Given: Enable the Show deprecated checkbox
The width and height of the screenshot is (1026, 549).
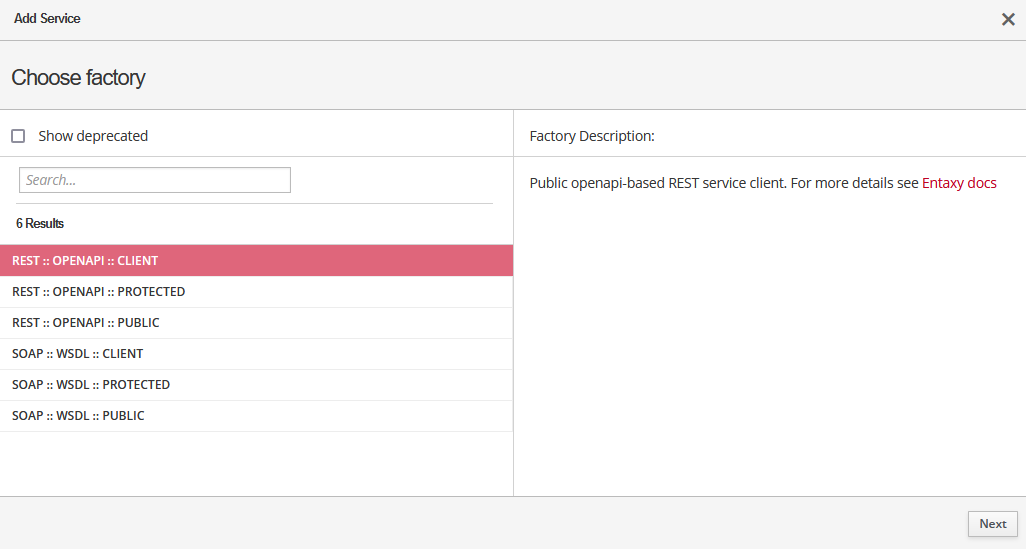Looking at the screenshot, I should coord(18,136).
